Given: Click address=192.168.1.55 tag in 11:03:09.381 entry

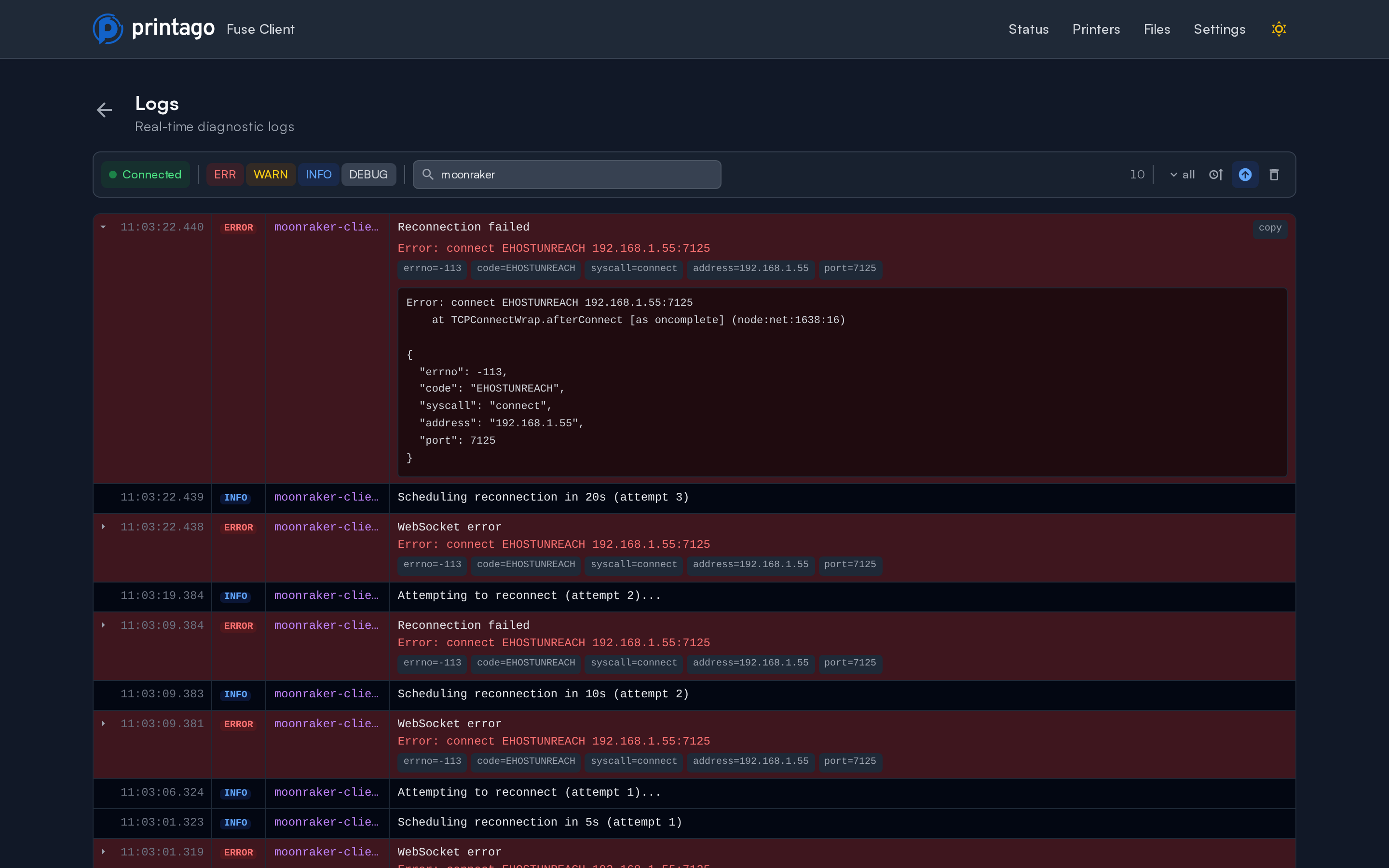Looking at the screenshot, I should click(750, 761).
